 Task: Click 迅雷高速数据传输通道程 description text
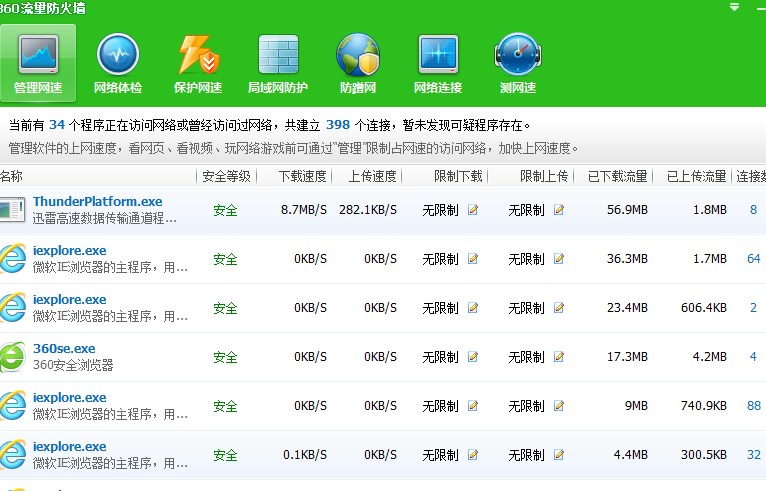point(105,218)
